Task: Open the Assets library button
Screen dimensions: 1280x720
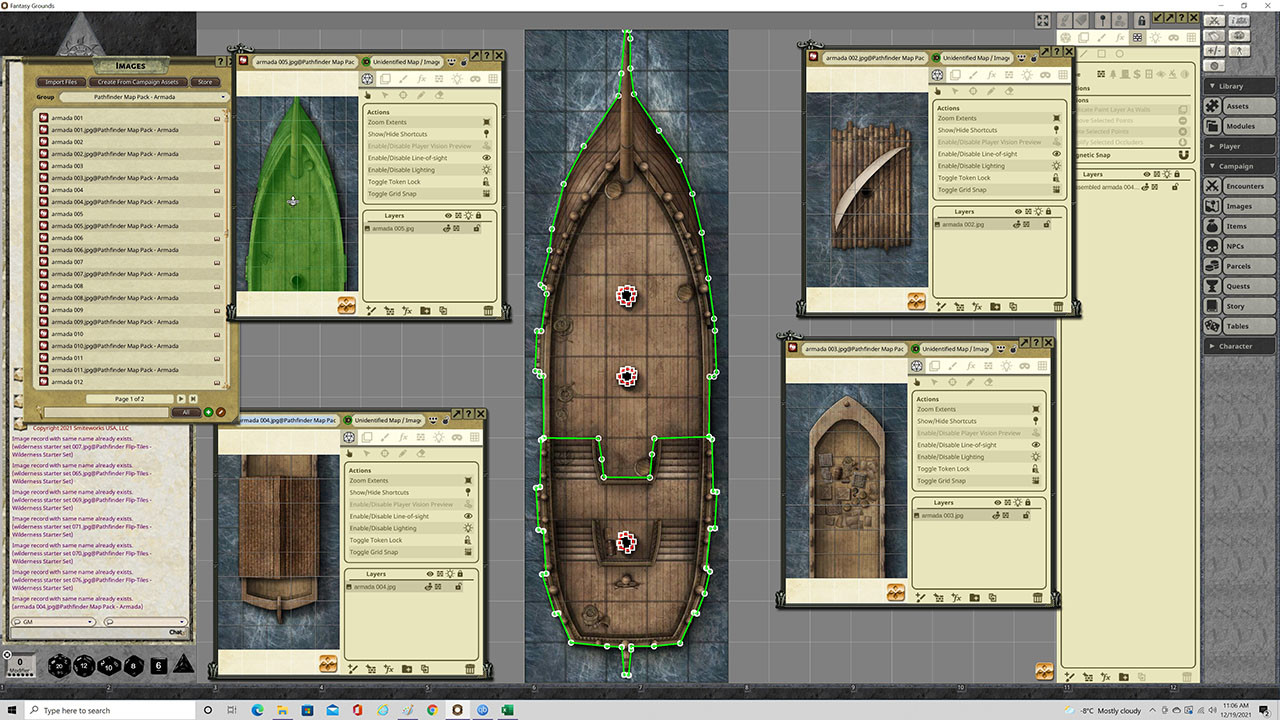Action: (x=1237, y=106)
